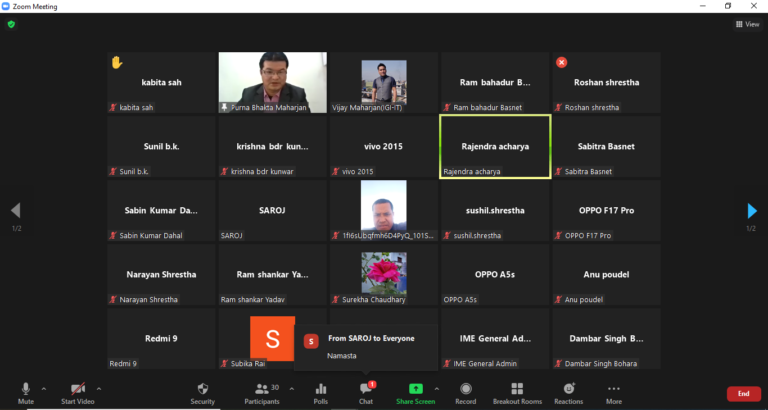Go to next gallery page arrow
768x410 pixels.
tap(752, 211)
